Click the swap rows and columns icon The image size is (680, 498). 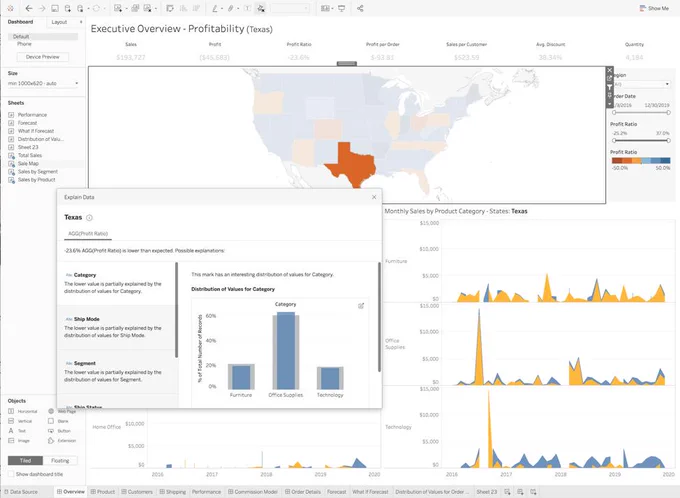click(170, 8)
